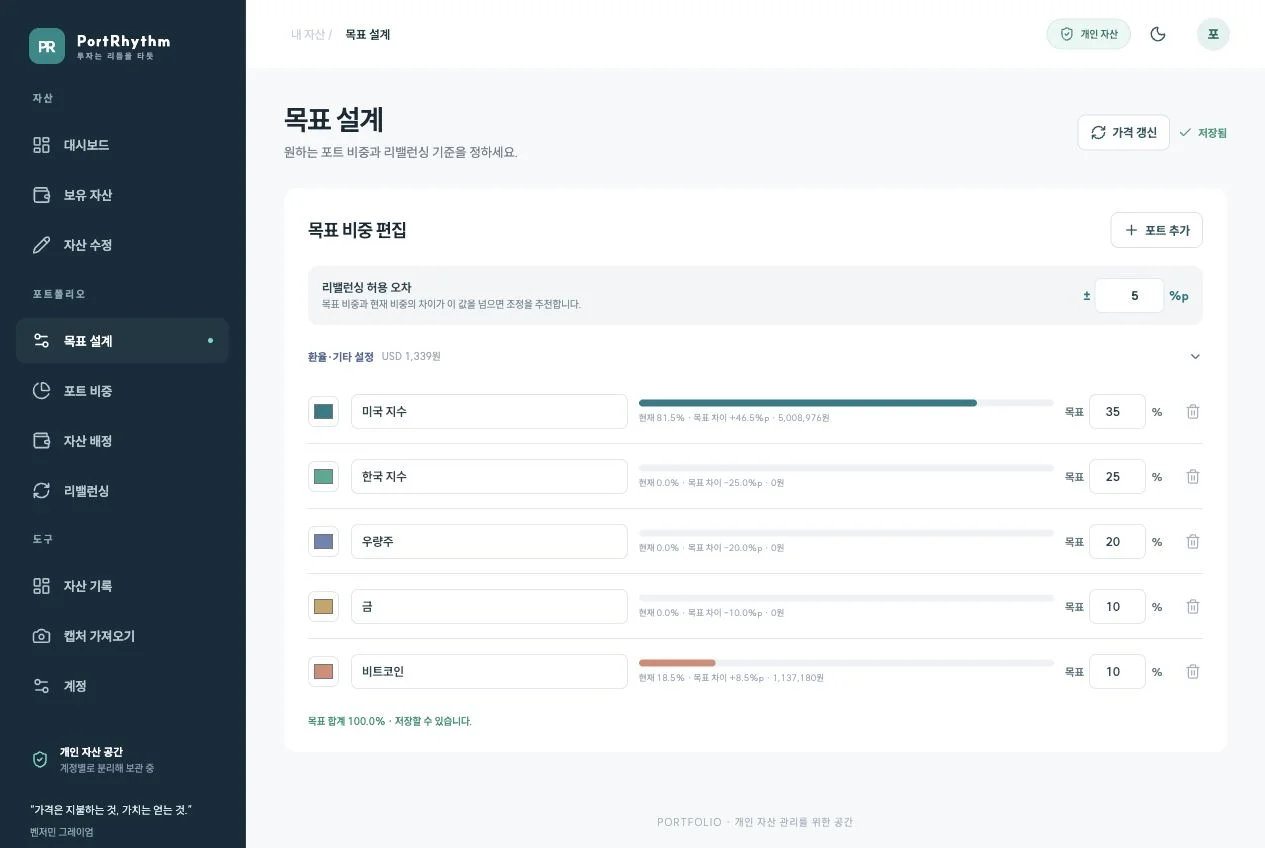Open the 미국 지수 color swatch

[x=323, y=412]
